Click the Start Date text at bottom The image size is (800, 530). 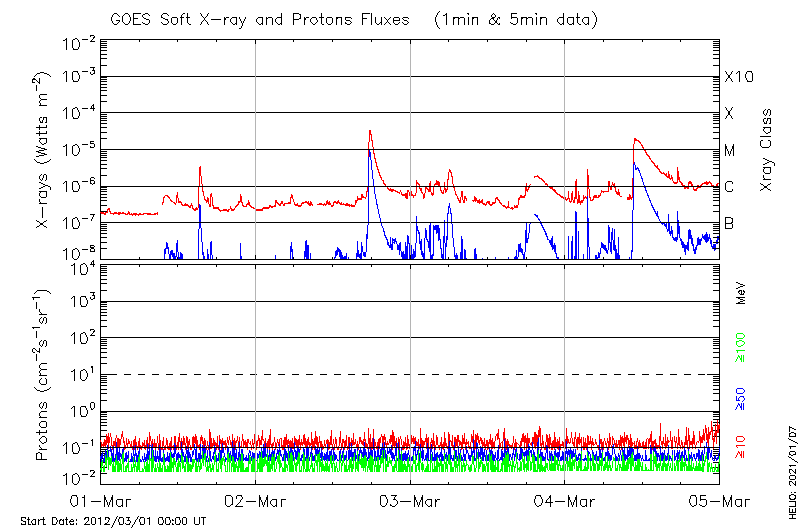point(113,521)
